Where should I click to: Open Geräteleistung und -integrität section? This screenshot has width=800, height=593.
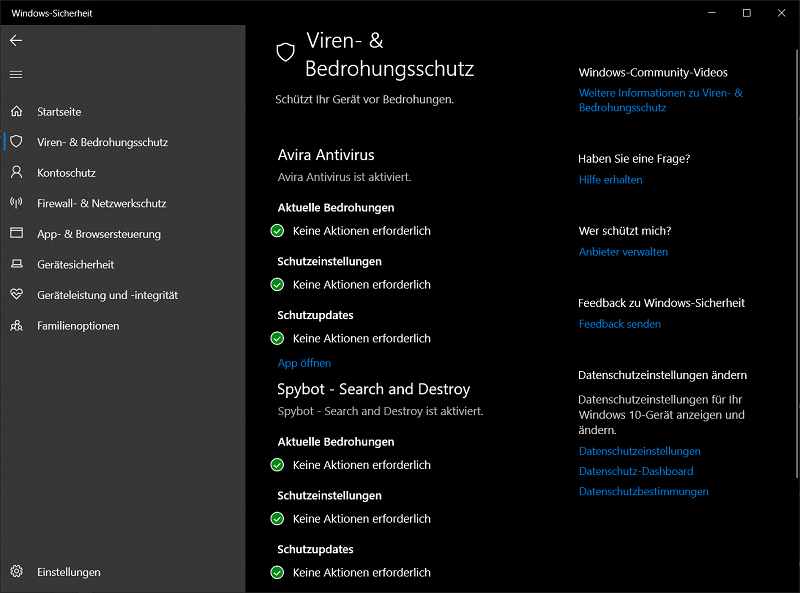[x=122, y=295]
